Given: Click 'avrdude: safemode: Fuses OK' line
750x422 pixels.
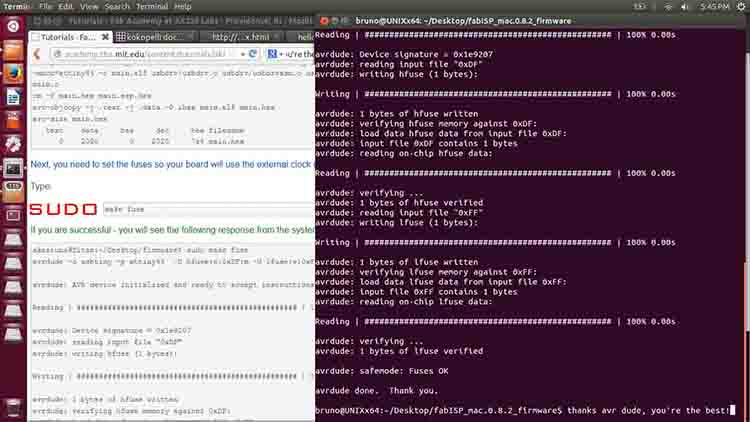Looking at the screenshot, I should click(x=382, y=371).
